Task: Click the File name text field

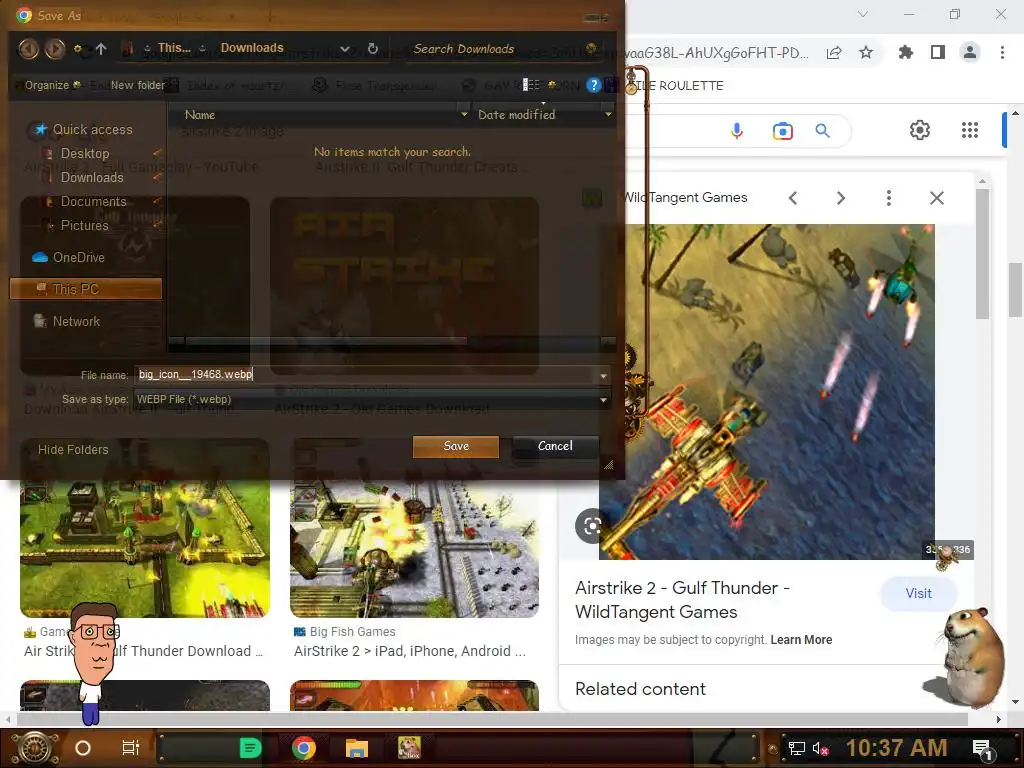Action: (365, 375)
